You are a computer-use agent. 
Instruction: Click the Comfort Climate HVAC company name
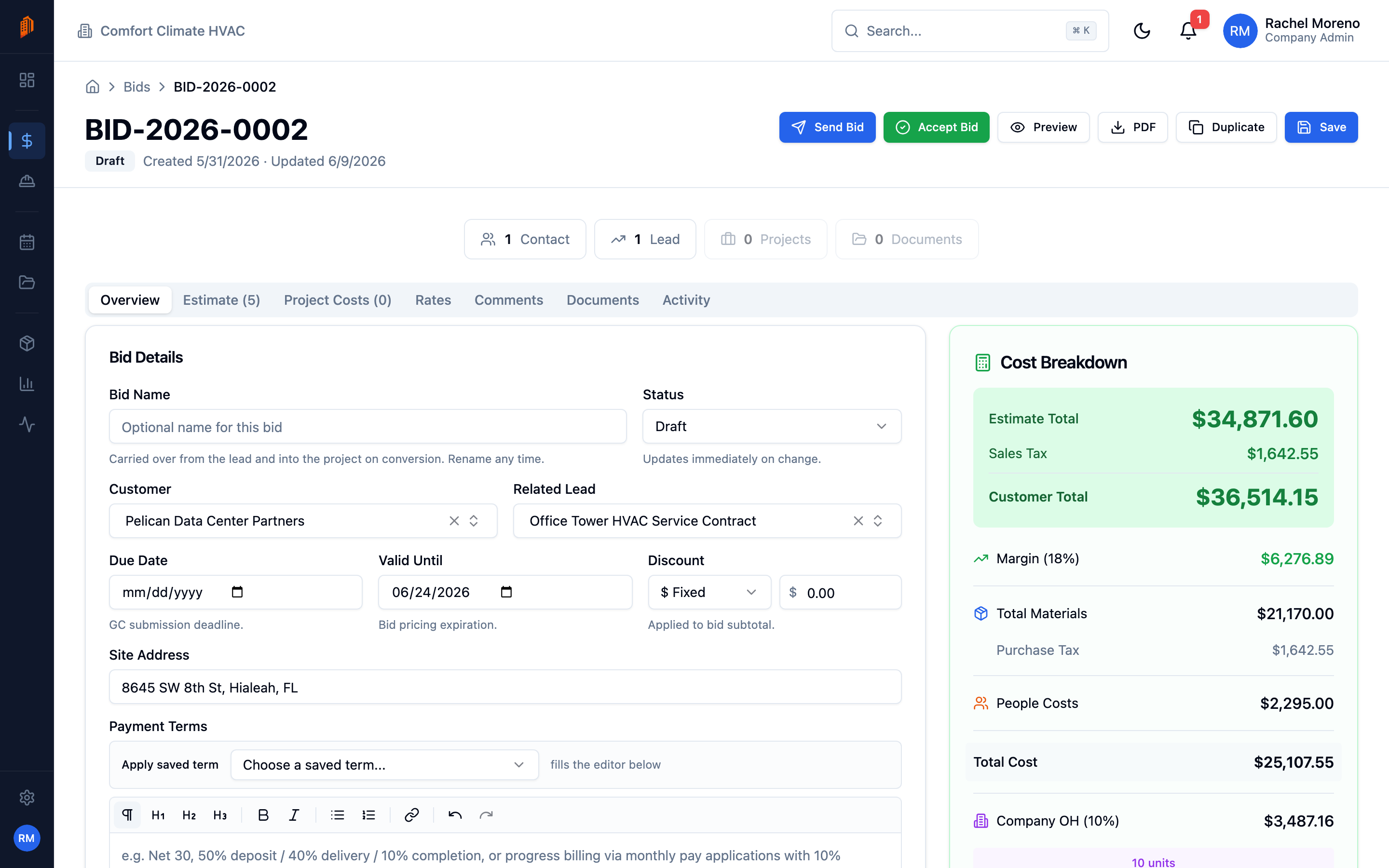pyautogui.click(x=172, y=31)
